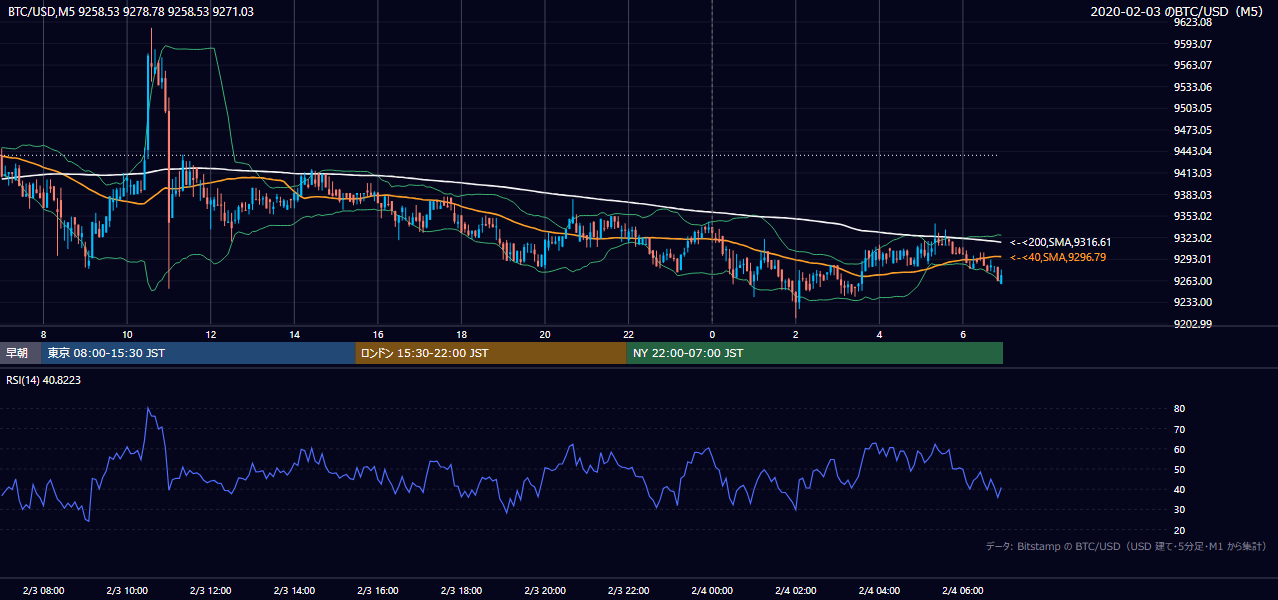Click the 2/4 04:00 date label
Screen dimensions: 1278x600
pos(879,591)
